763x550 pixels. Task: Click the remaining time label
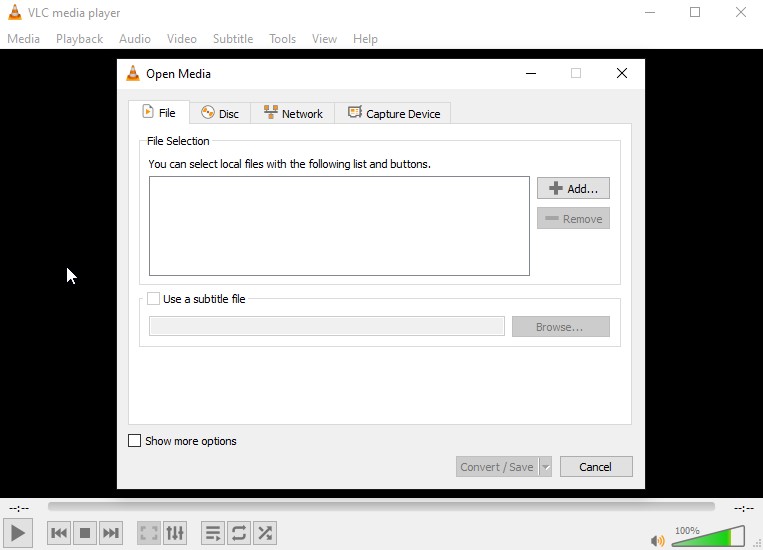click(744, 508)
